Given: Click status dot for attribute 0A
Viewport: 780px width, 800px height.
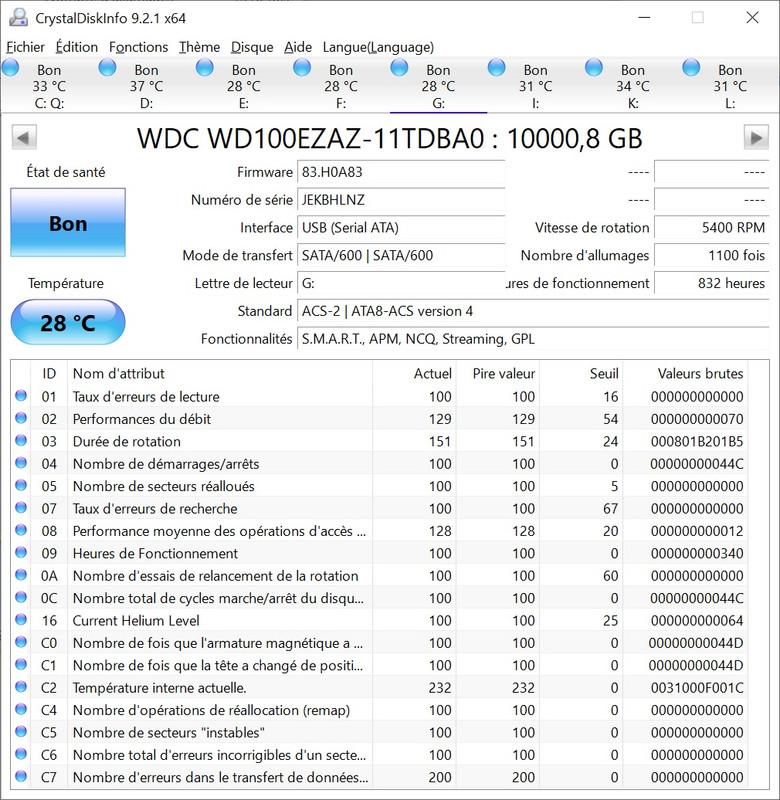Looking at the screenshot, I should (21, 574).
